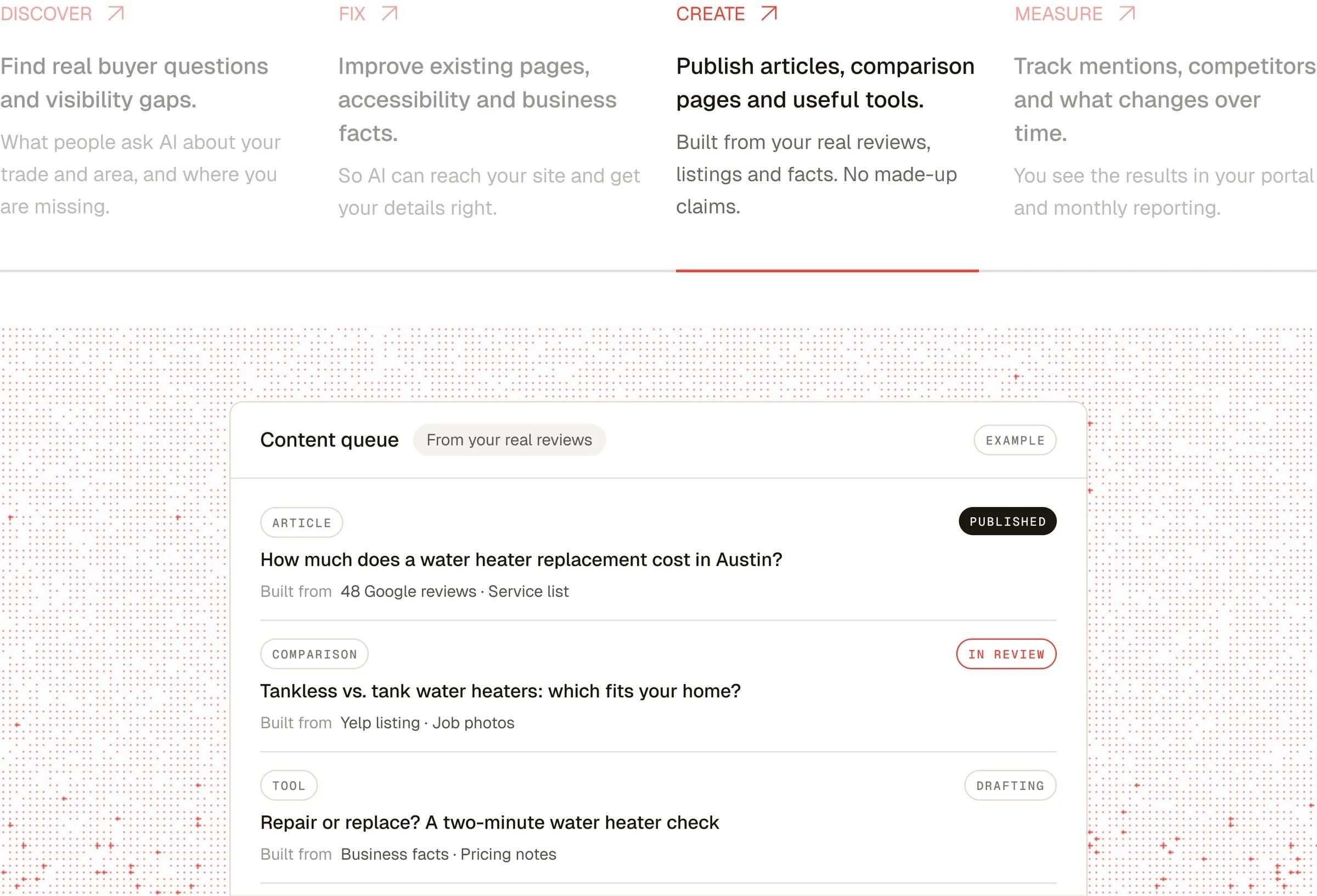Screen dimensions: 1317x896
Task: Click 'Business facts · Pricing notes' text
Action: click(448, 855)
